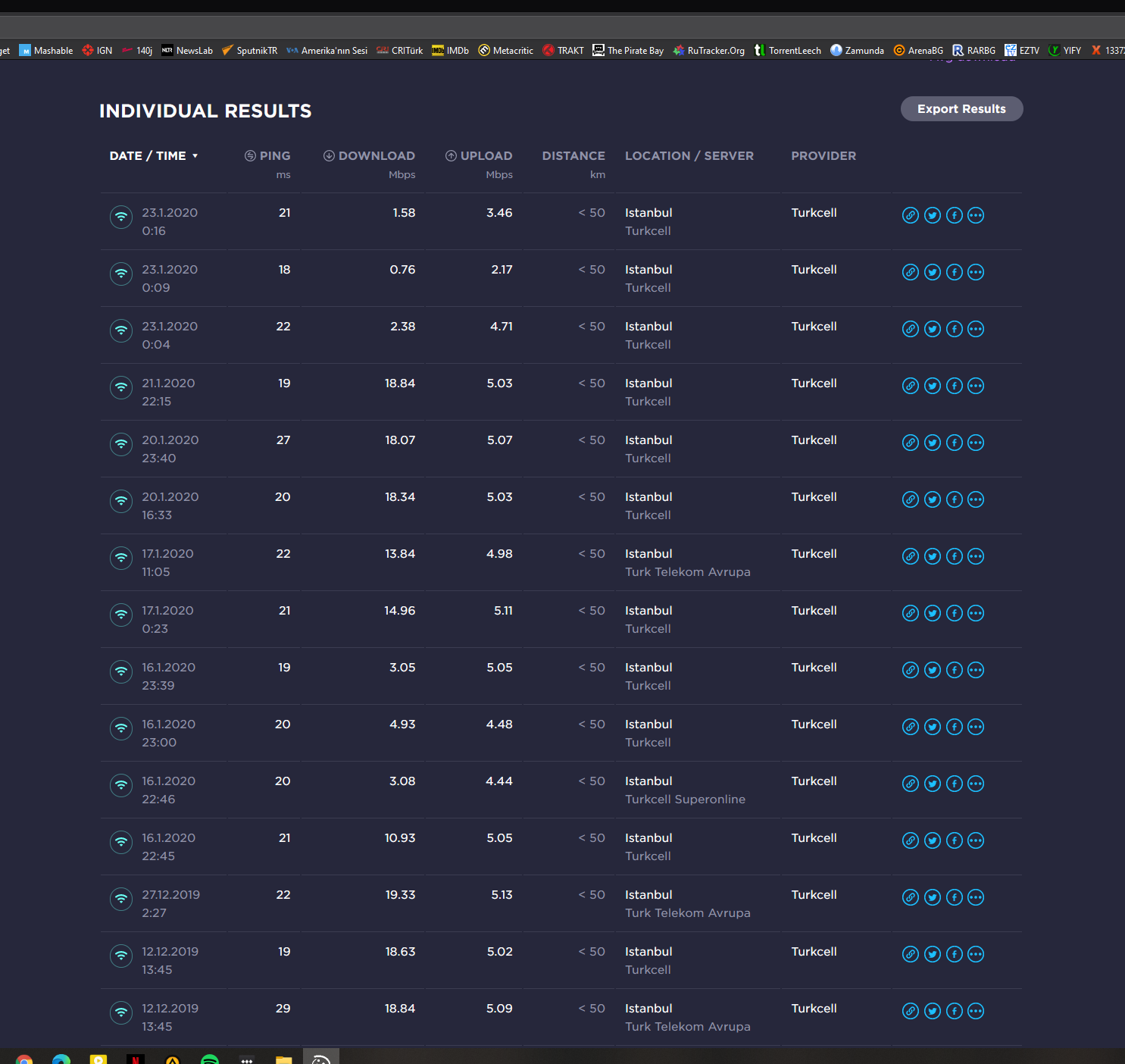Sort by PING column header
This screenshot has width=1125, height=1064.
[267, 155]
